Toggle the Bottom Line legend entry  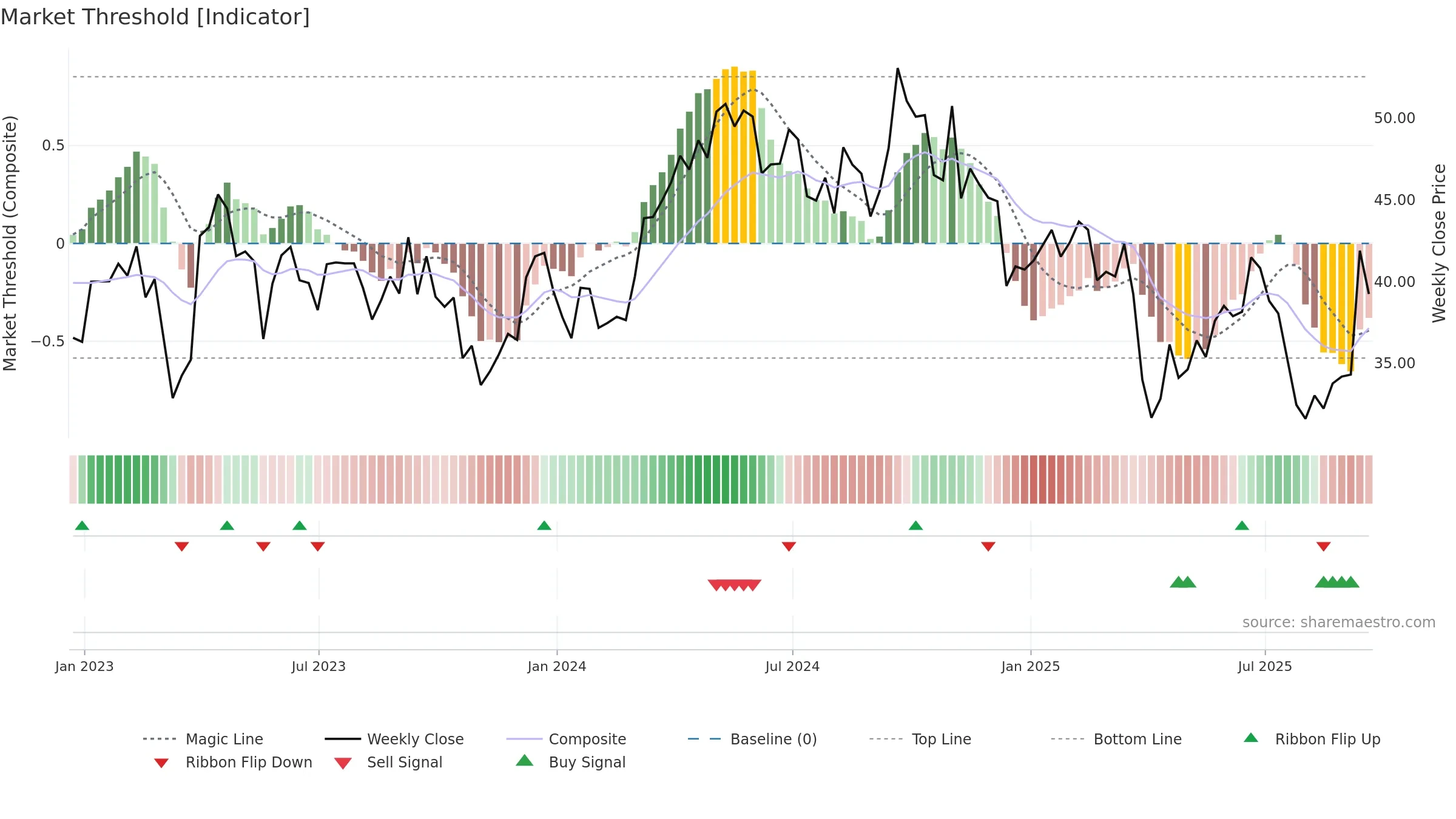(1116, 739)
